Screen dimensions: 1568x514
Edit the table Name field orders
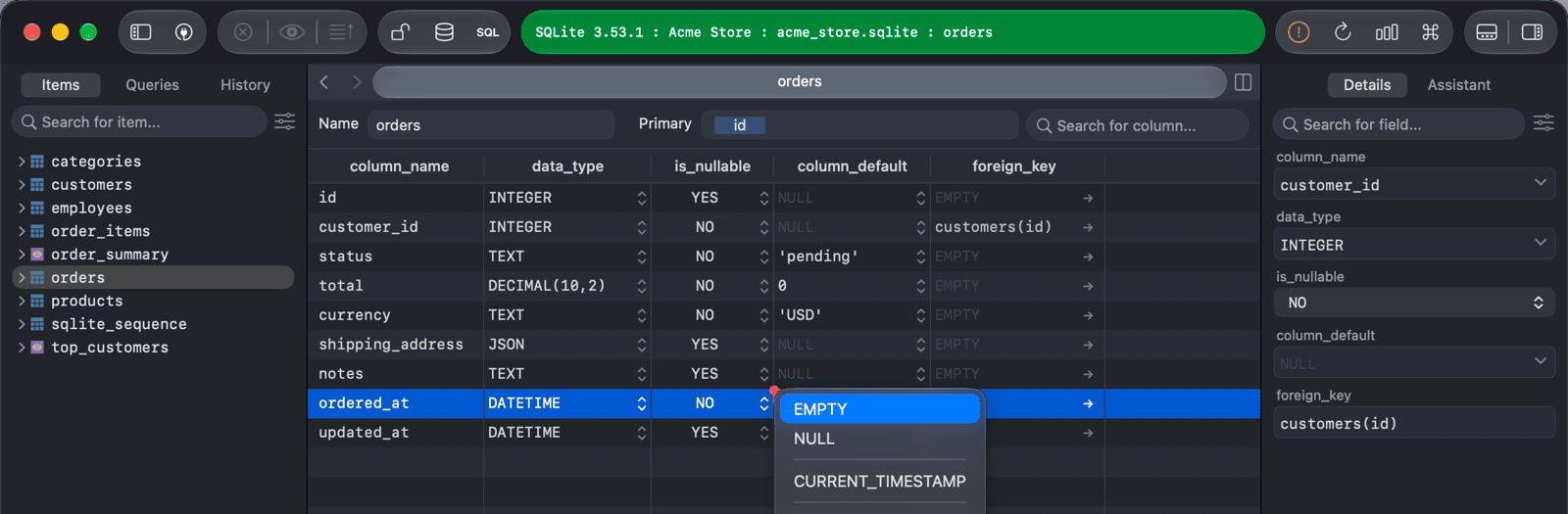point(491,125)
